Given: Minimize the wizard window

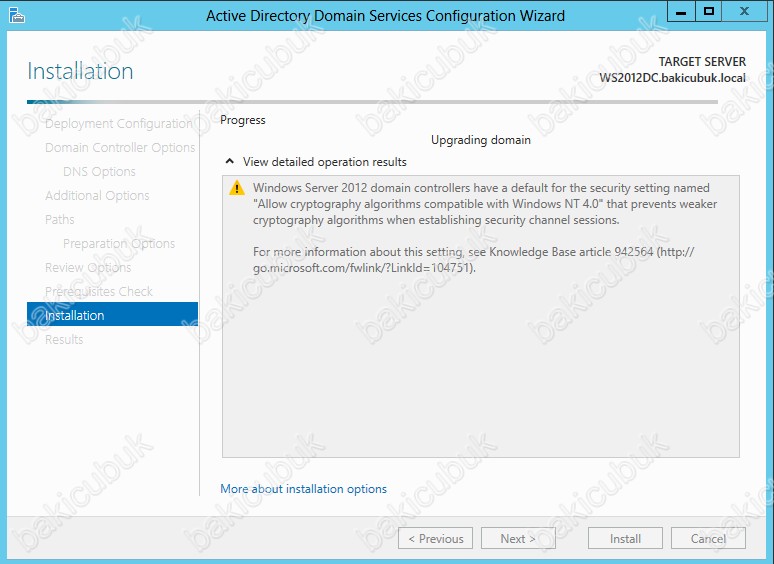Looking at the screenshot, I should click(x=681, y=11).
